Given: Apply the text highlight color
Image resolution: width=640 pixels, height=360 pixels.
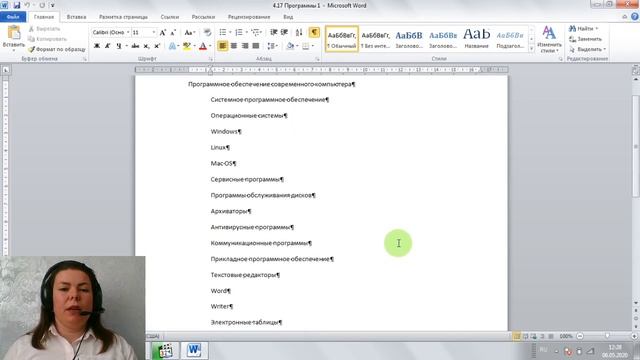Looking at the screenshot, I should point(187,46).
